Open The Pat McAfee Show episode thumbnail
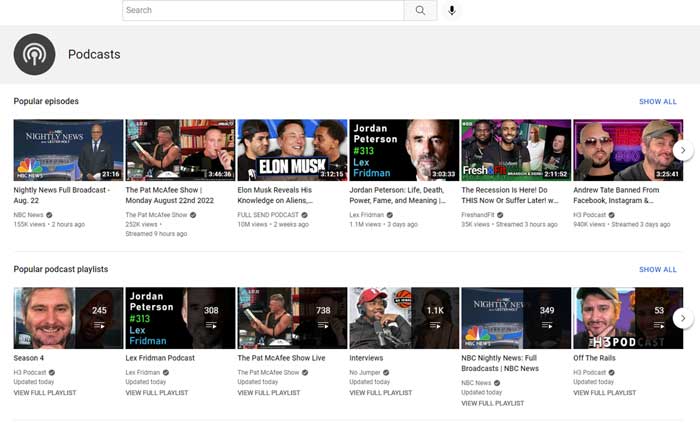This screenshot has height=427, width=700. tap(180, 150)
